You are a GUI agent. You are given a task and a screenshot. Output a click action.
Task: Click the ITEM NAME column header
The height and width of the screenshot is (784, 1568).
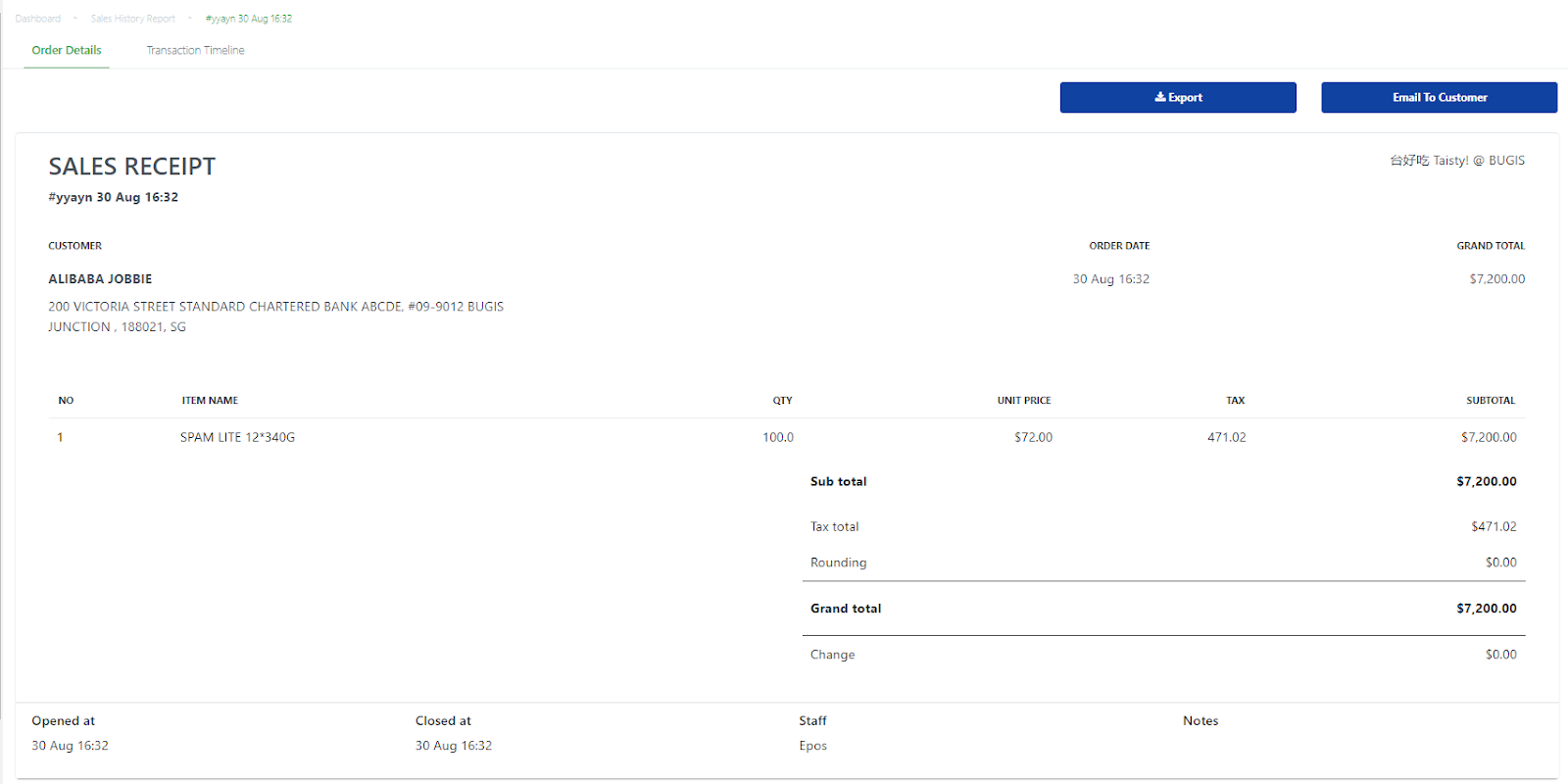click(210, 401)
